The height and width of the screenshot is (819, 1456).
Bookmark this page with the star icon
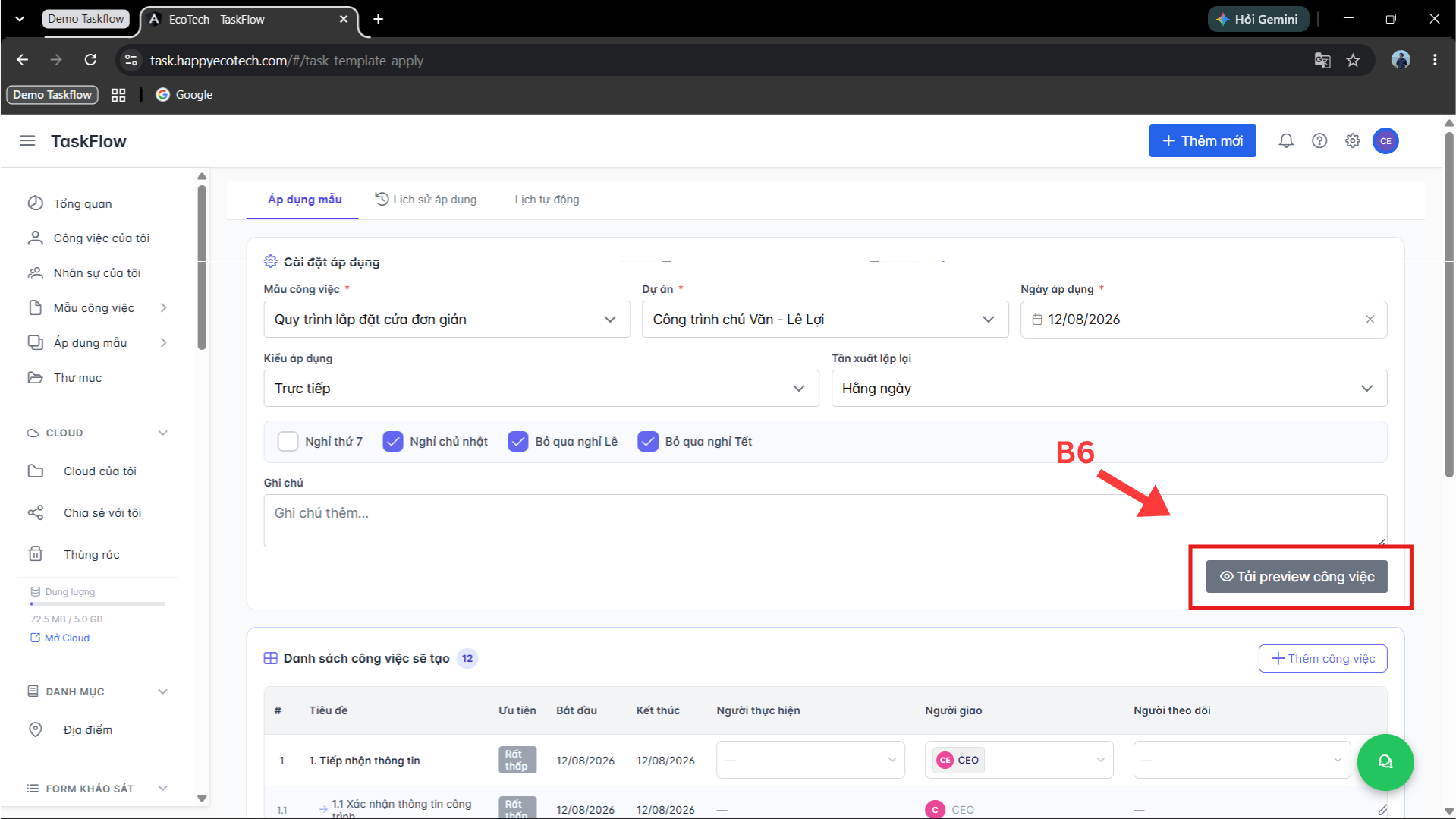pos(1353,61)
